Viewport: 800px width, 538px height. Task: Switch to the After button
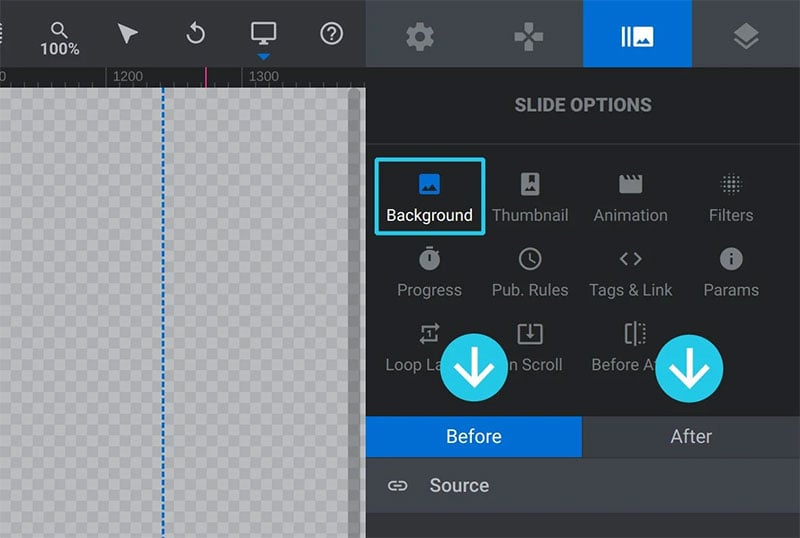pos(691,437)
